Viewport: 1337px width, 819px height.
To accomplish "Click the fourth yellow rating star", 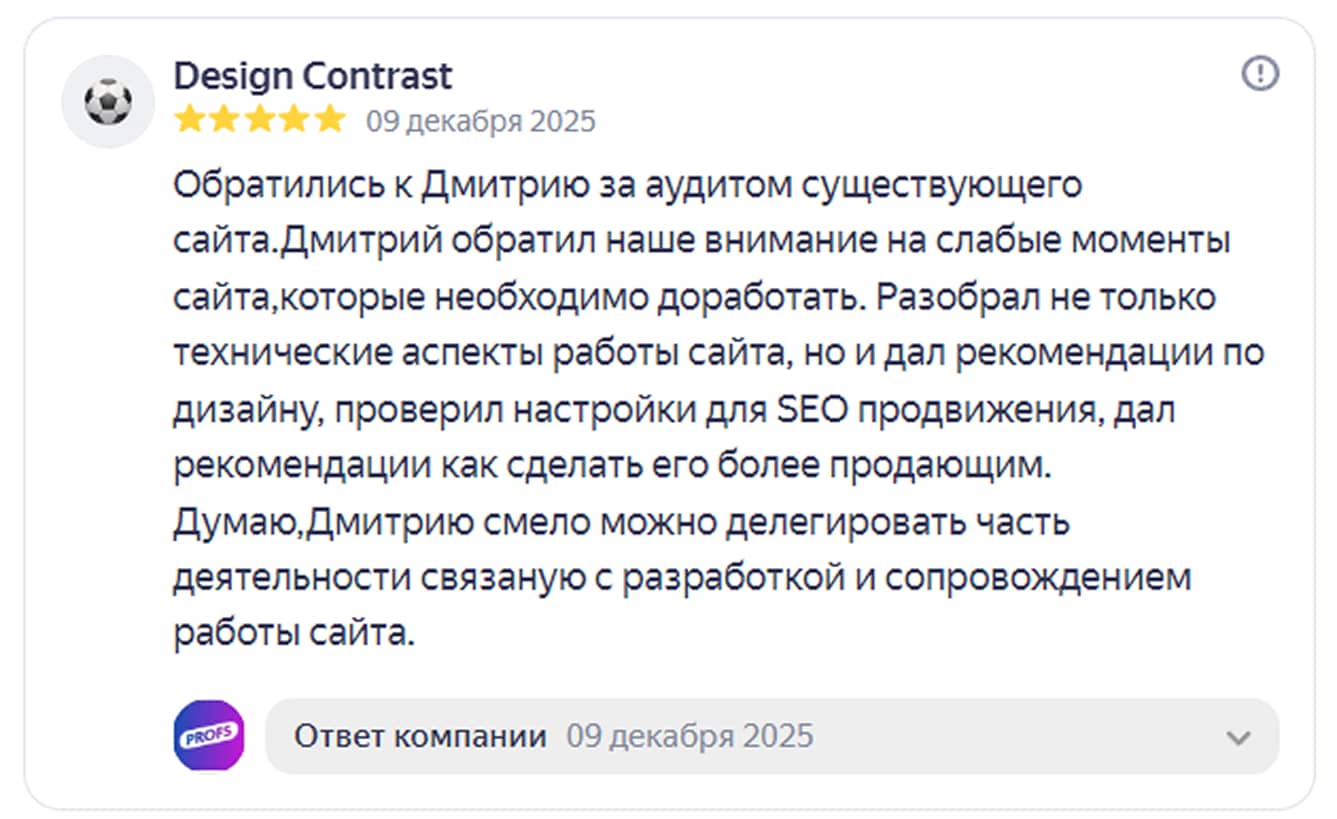I will coord(293,121).
